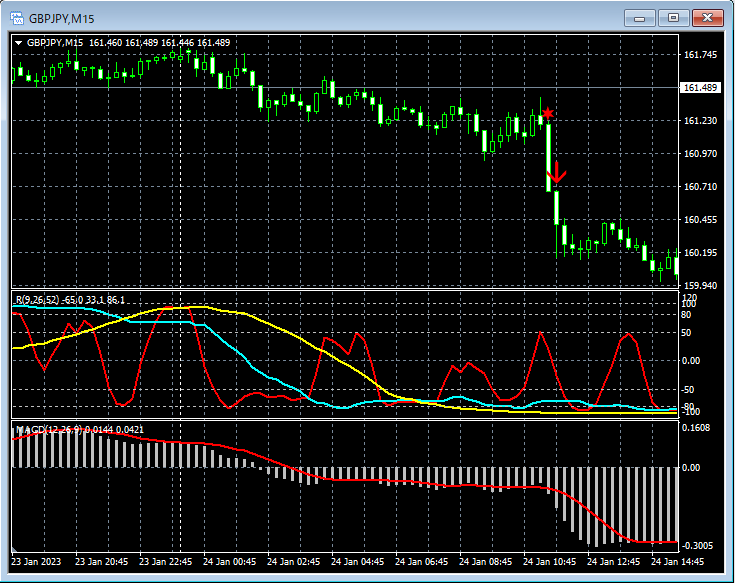Image resolution: width=736 pixels, height=583 pixels.
Task: Click the chart shift triangle at bottom-left
Action: click(16, 549)
